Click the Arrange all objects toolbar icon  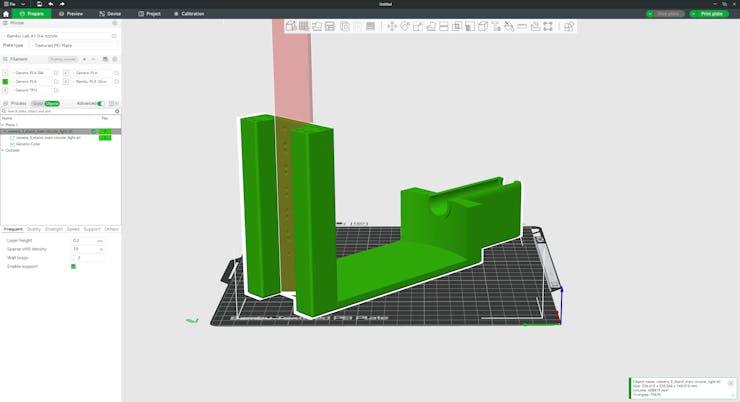(329, 26)
